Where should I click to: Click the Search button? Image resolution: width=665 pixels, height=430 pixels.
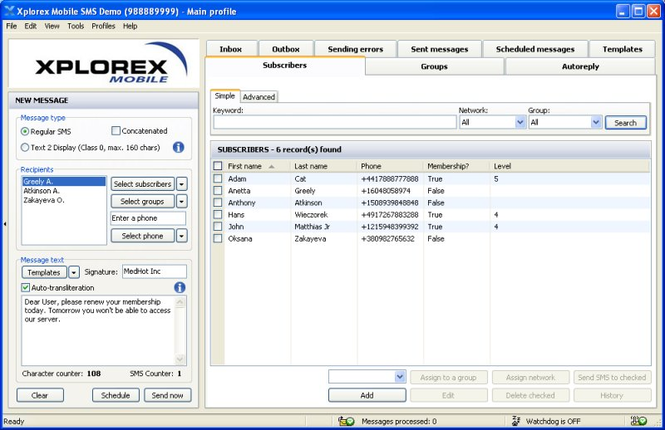(626, 123)
